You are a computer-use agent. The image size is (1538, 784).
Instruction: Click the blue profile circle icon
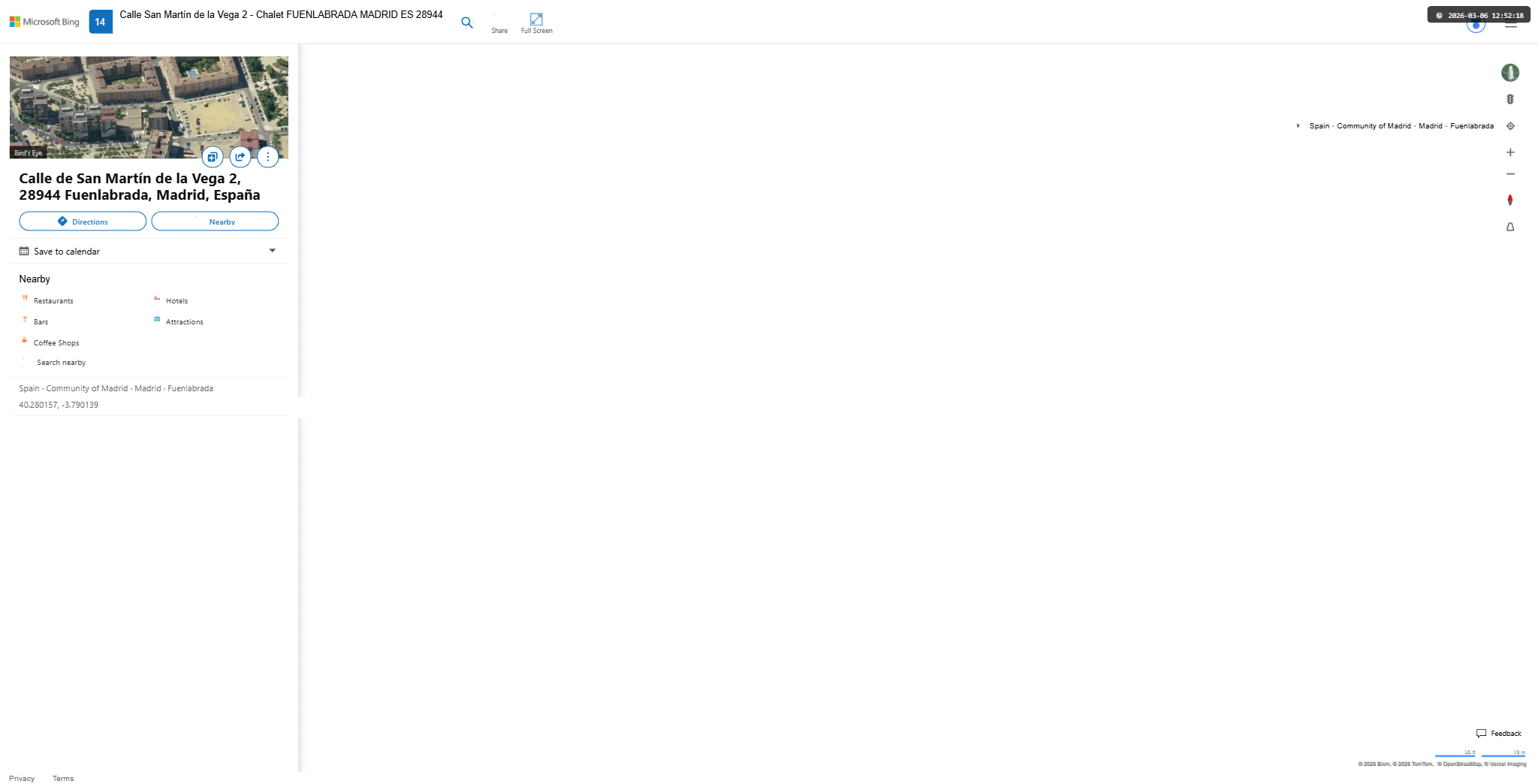pyautogui.click(x=1476, y=26)
